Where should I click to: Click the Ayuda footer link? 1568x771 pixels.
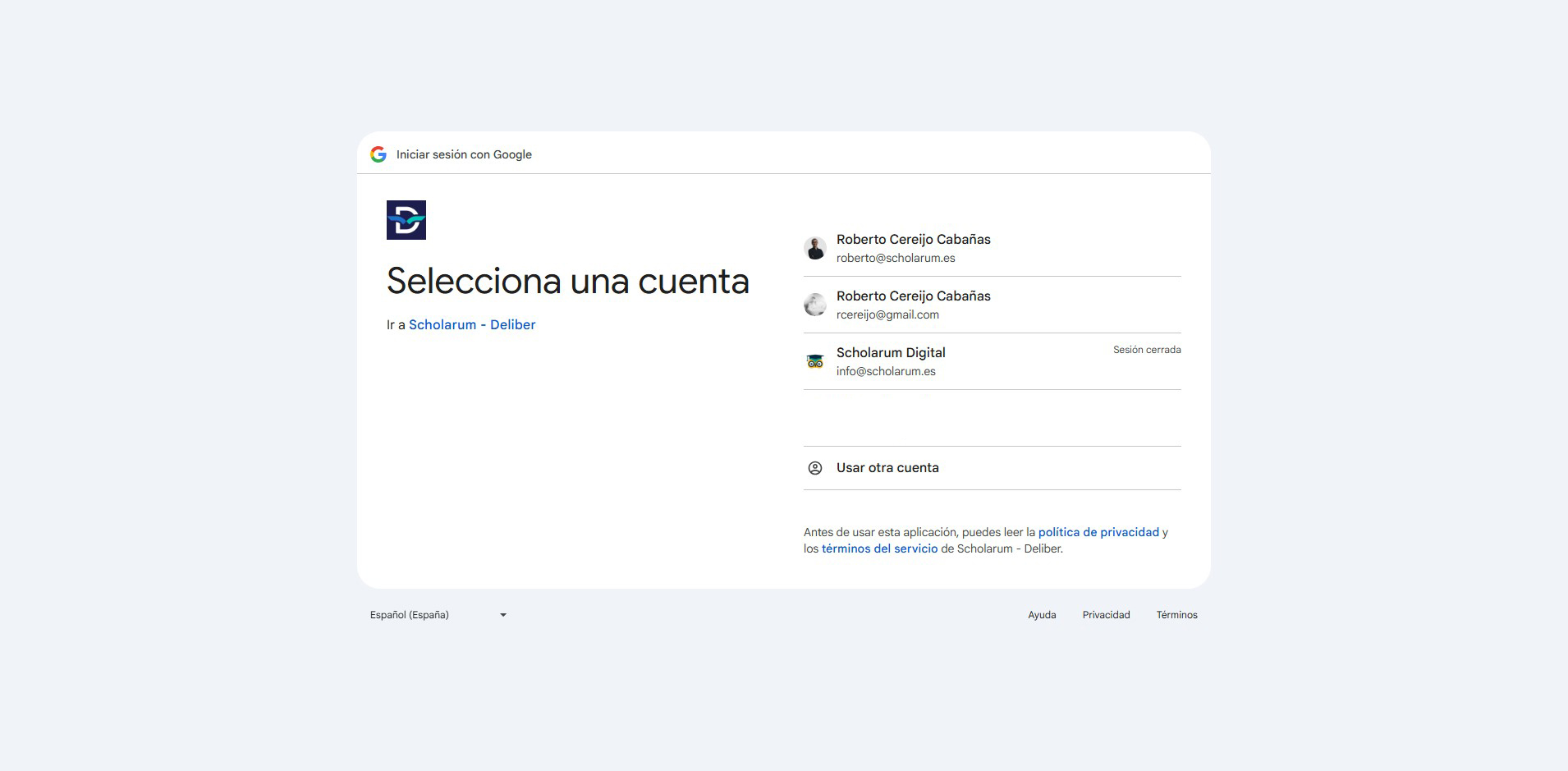pyautogui.click(x=1043, y=614)
